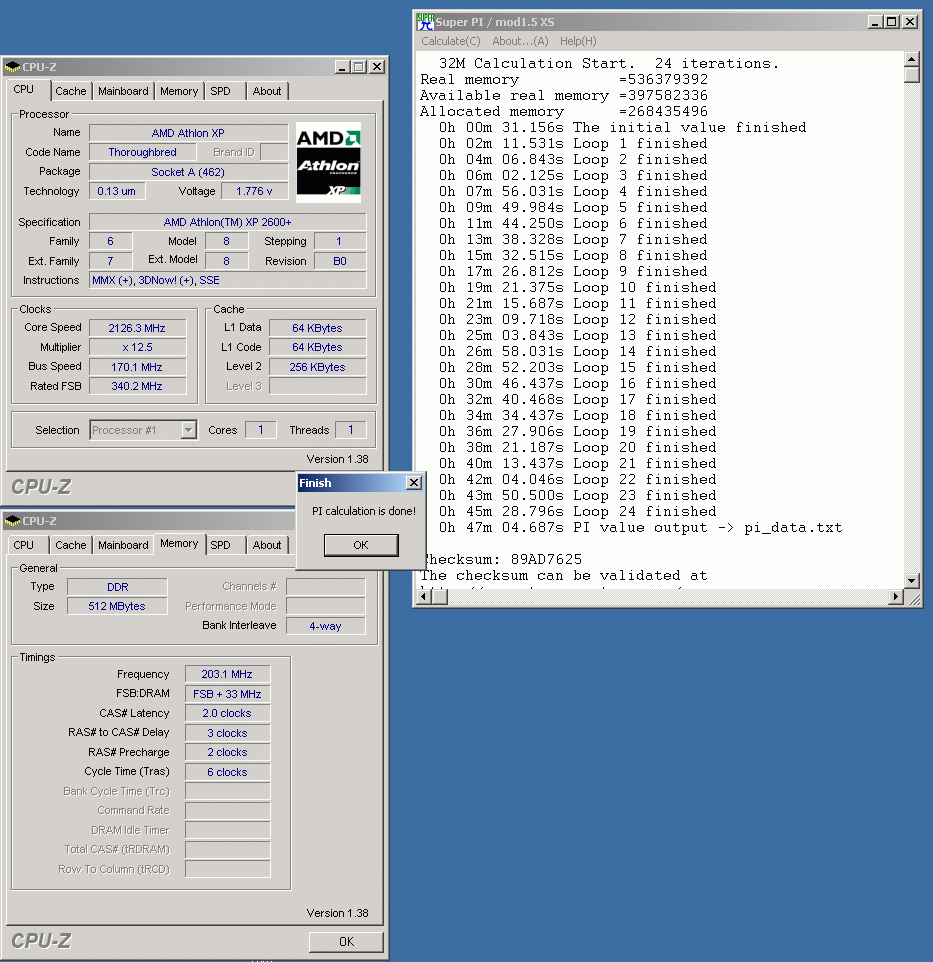
Task: Click the Bus Speed value 170.1 MHz
Action: [137, 367]
